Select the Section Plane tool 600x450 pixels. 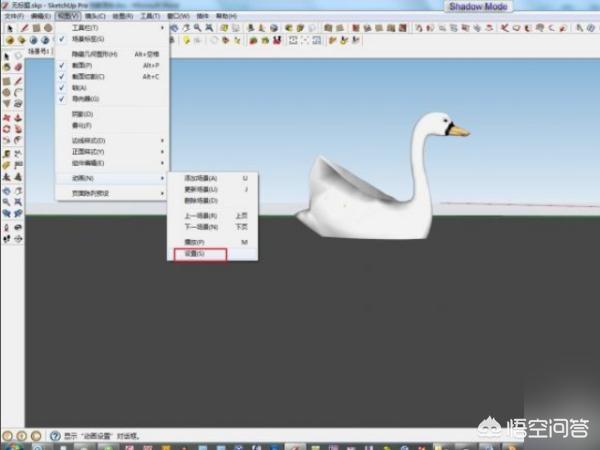tap(18, 239)
